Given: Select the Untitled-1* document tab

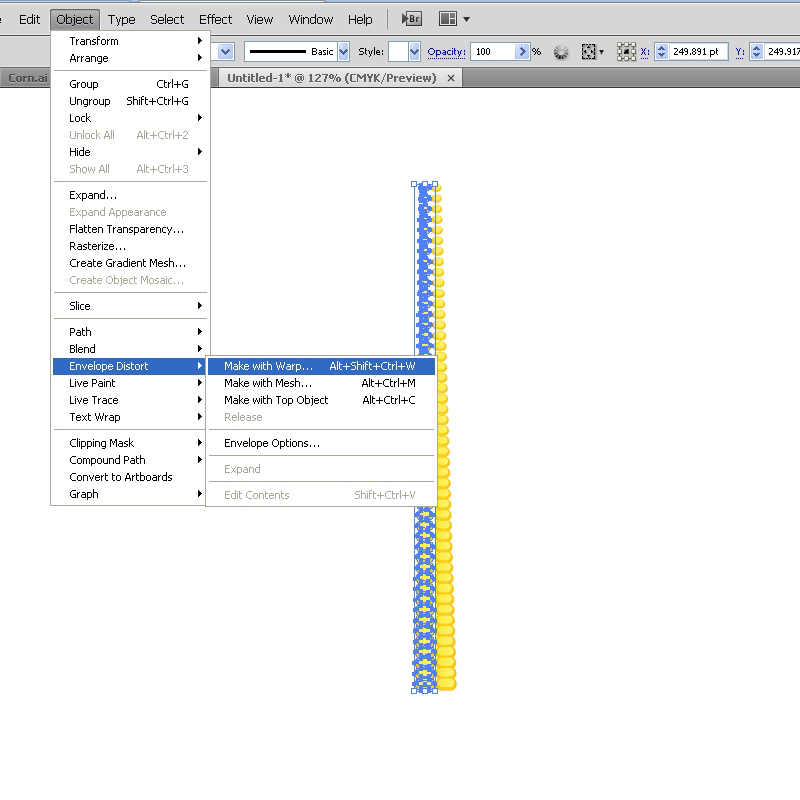Looking at the screenshot, I should (x=332, y=78).
